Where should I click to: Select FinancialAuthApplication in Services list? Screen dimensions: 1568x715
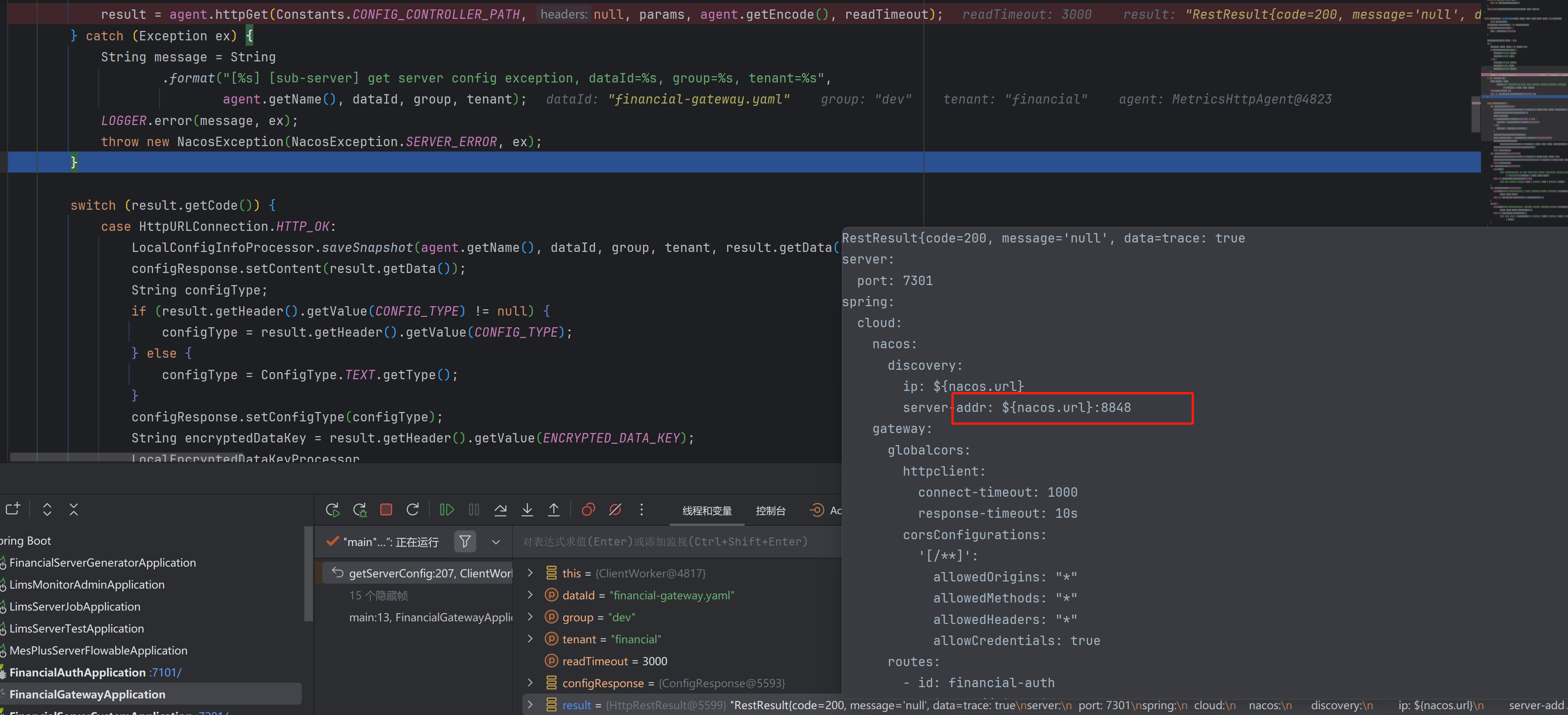point(77,672)
